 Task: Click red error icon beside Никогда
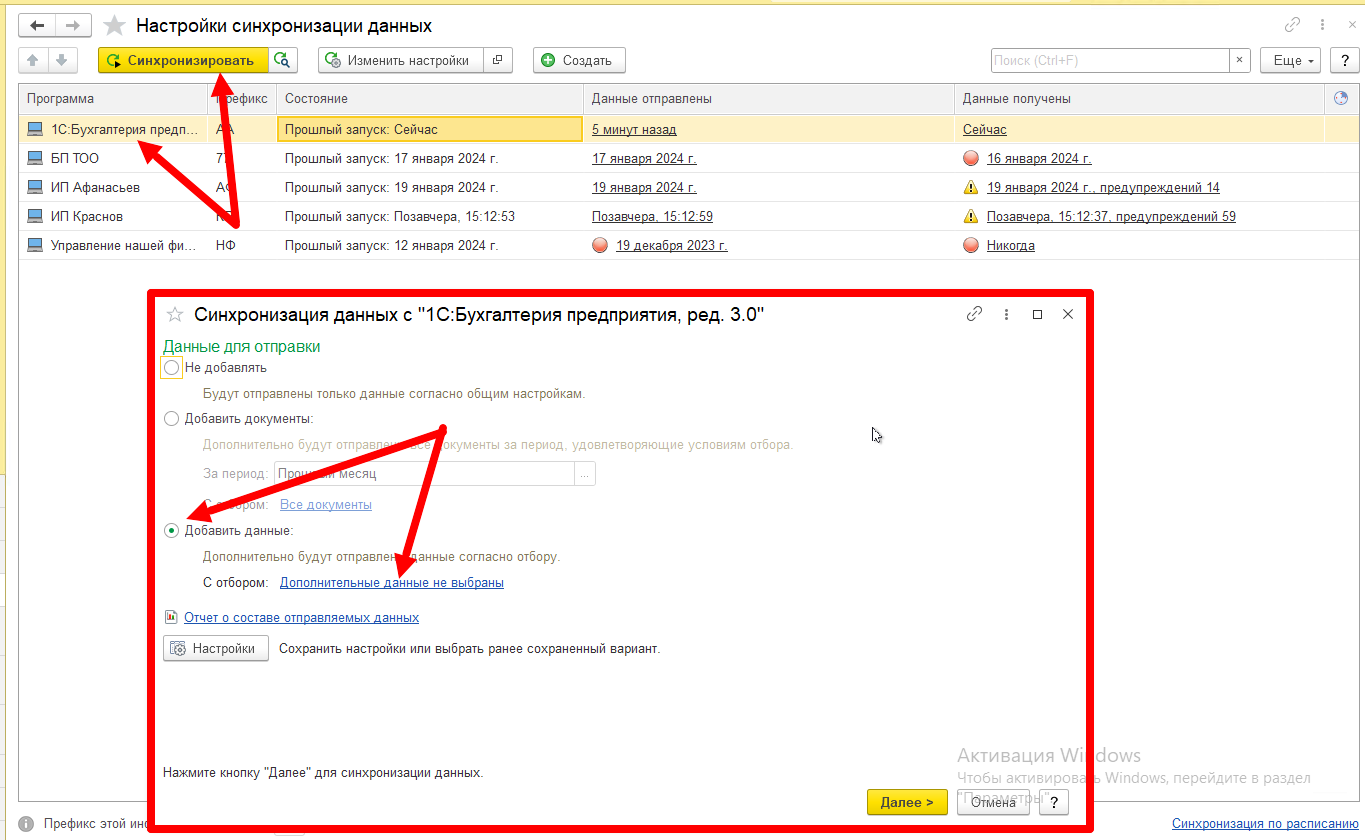pyautogui.click(x=970, y=245)
